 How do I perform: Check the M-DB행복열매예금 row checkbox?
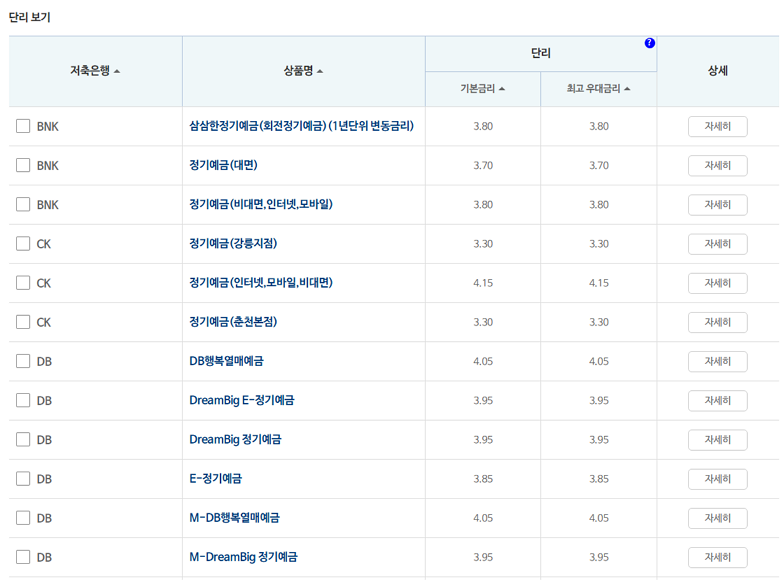click(x=23, y=518)
